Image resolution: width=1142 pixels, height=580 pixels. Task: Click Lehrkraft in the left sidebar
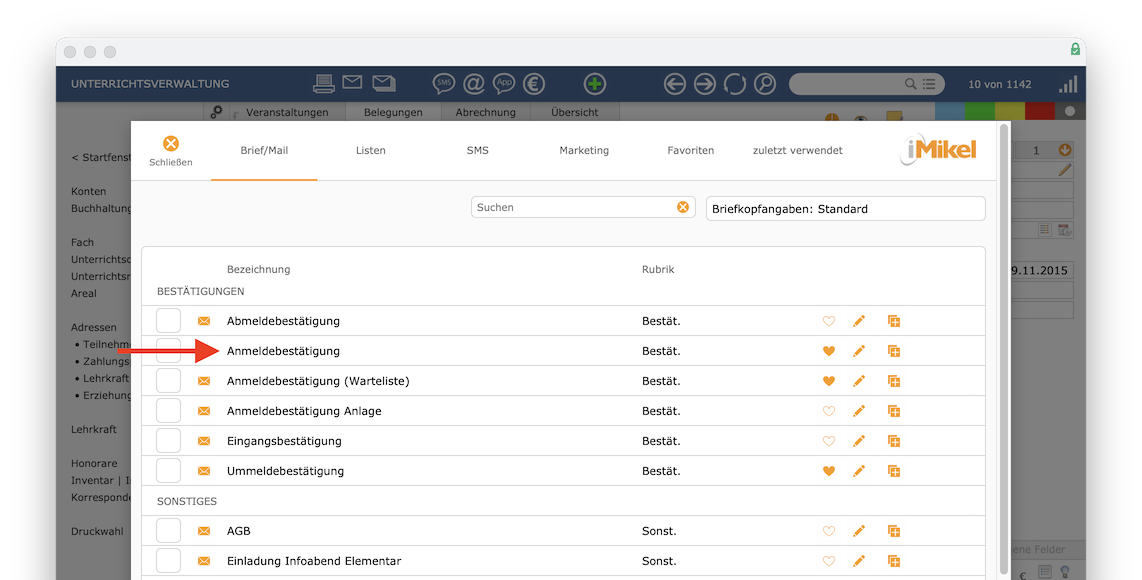[x=94, y=429]
